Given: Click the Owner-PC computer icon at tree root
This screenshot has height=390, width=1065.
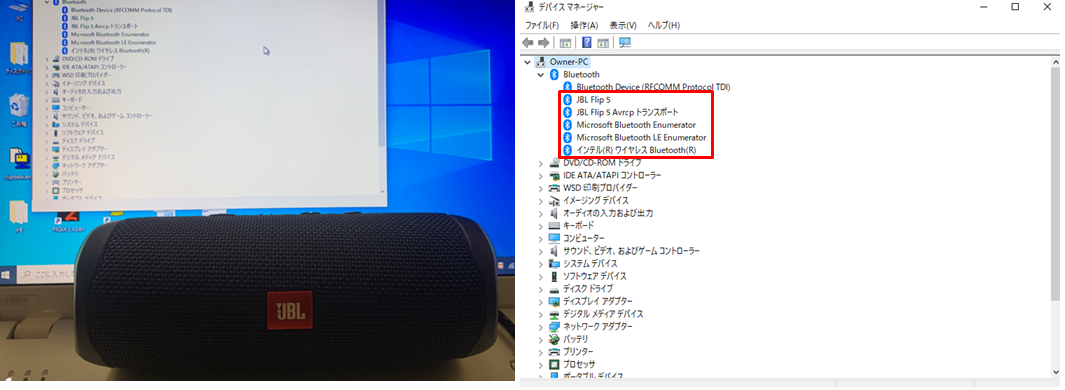Looking at the screenshot, I should pyautogui.click(x=541, y=62).
